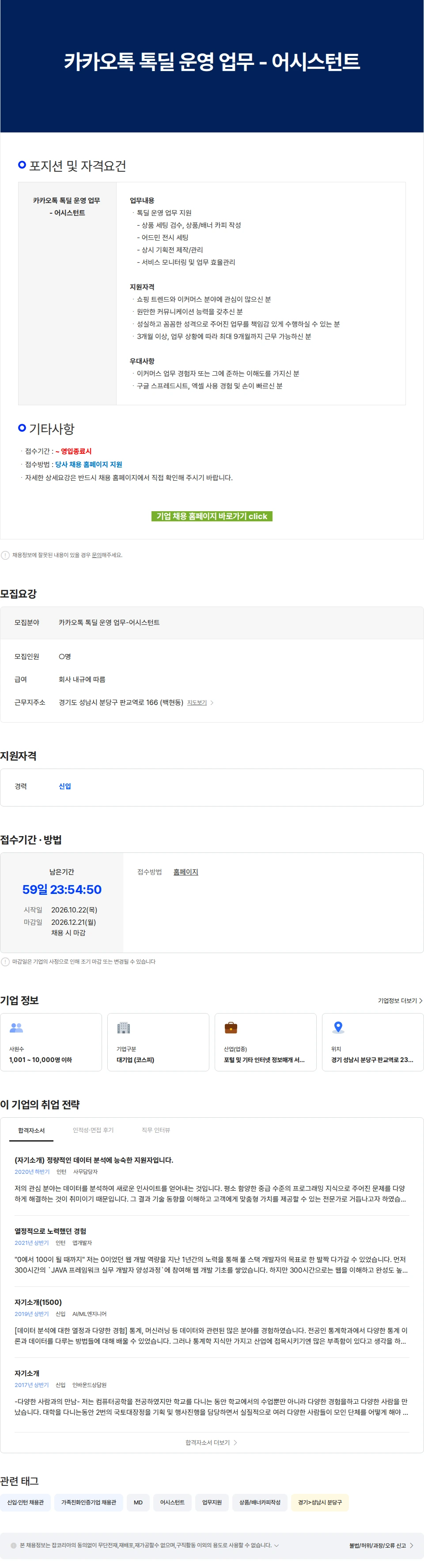Click the green 기업 채용 홈페이지 바로가기 button
Image resolution: width=424 pixels, height=1568 pixels.
click(212, 516)
